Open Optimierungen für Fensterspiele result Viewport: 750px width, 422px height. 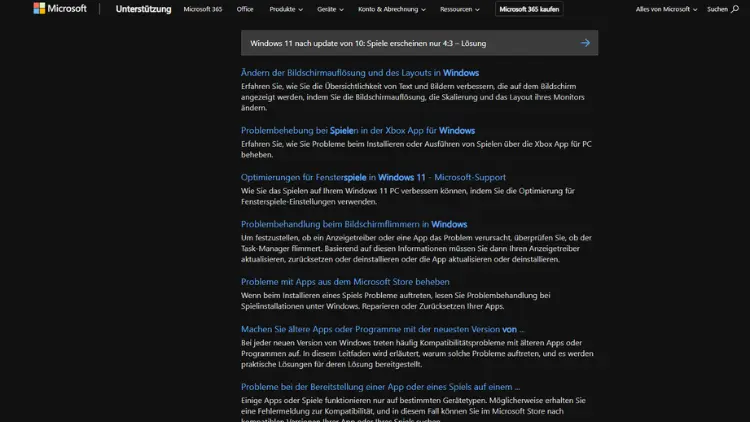(x=373, y=178)
